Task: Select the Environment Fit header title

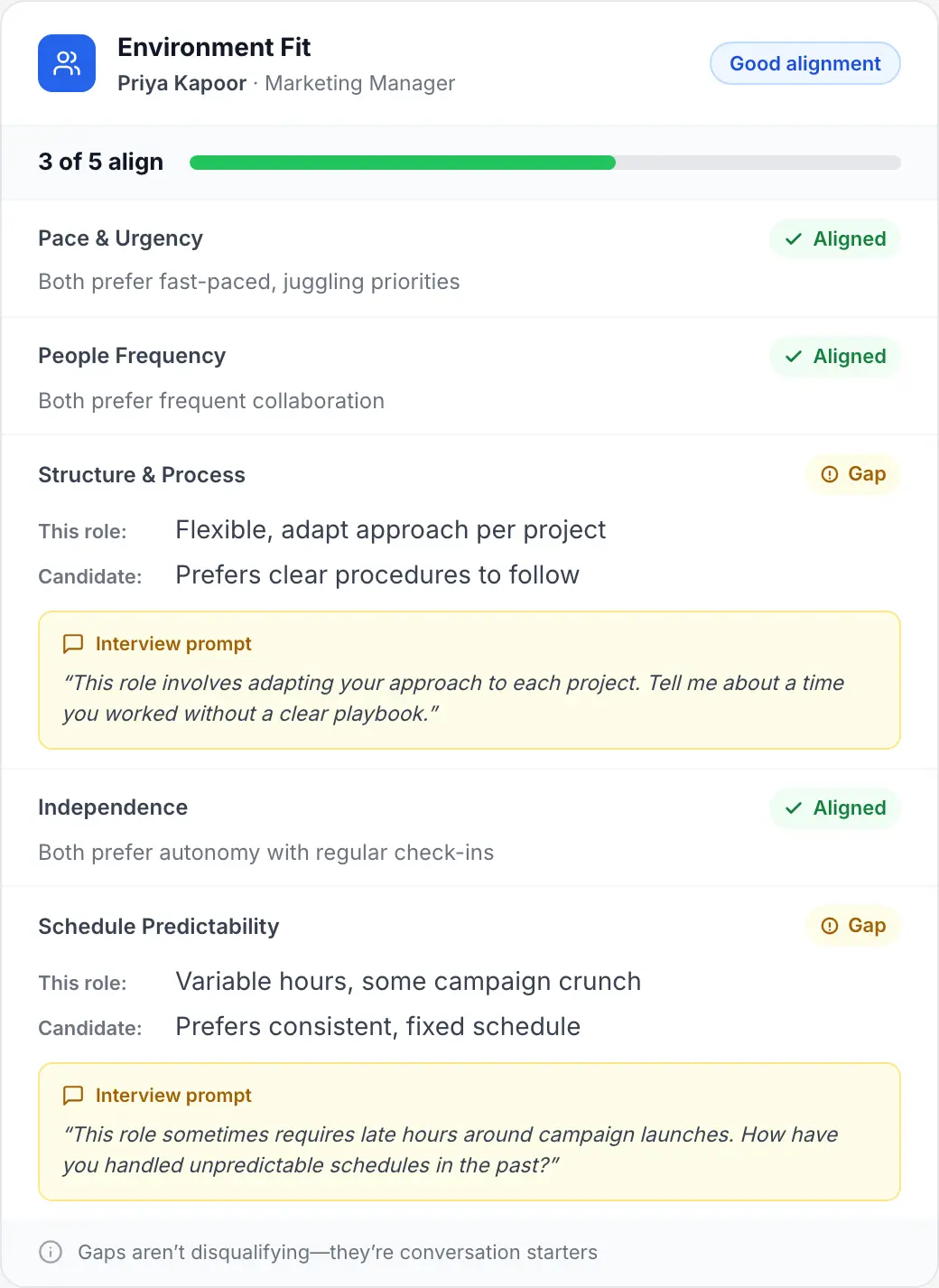Action: click(x=213, y=47)
